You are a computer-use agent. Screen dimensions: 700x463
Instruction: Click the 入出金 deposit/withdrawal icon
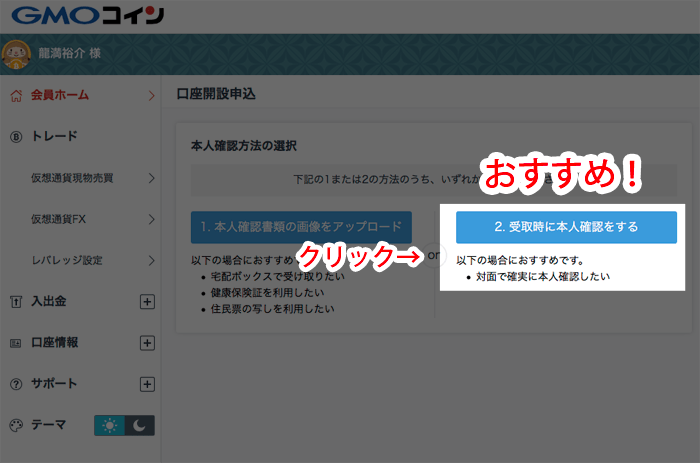(15, 301)
